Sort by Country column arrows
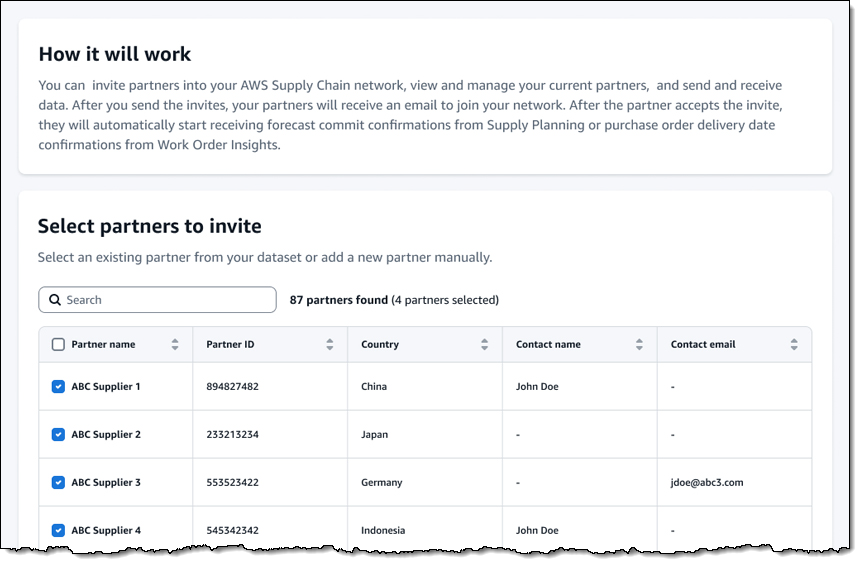 coord(485,345)
